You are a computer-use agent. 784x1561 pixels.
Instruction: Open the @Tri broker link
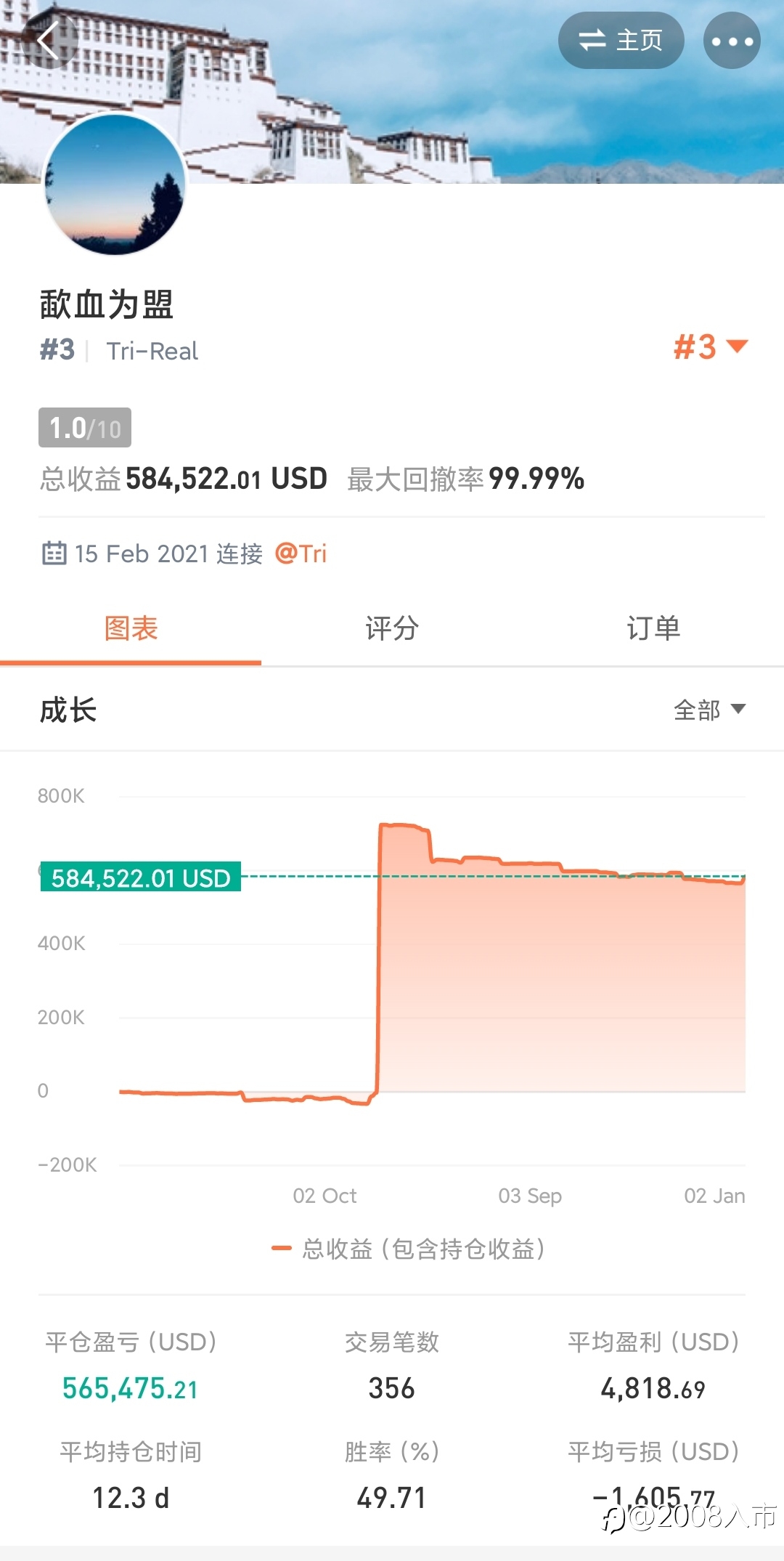(301, 554)
